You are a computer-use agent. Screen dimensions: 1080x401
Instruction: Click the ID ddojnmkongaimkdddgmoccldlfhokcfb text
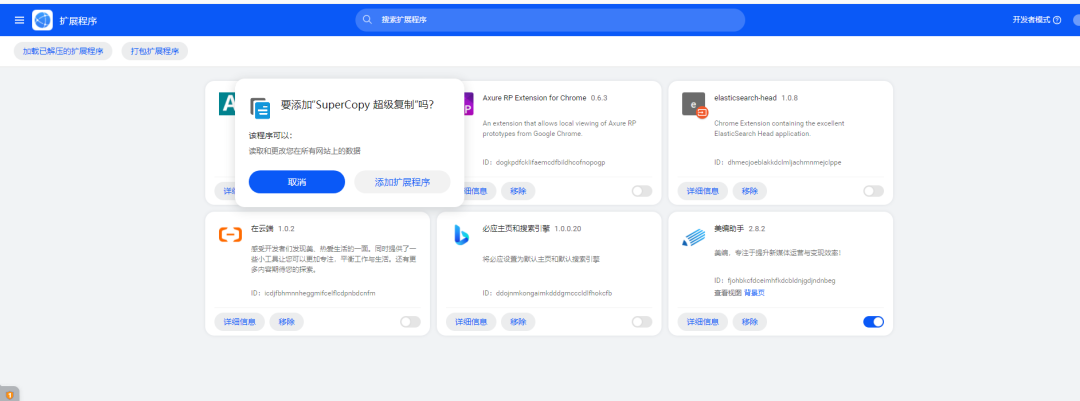[547, 293]
